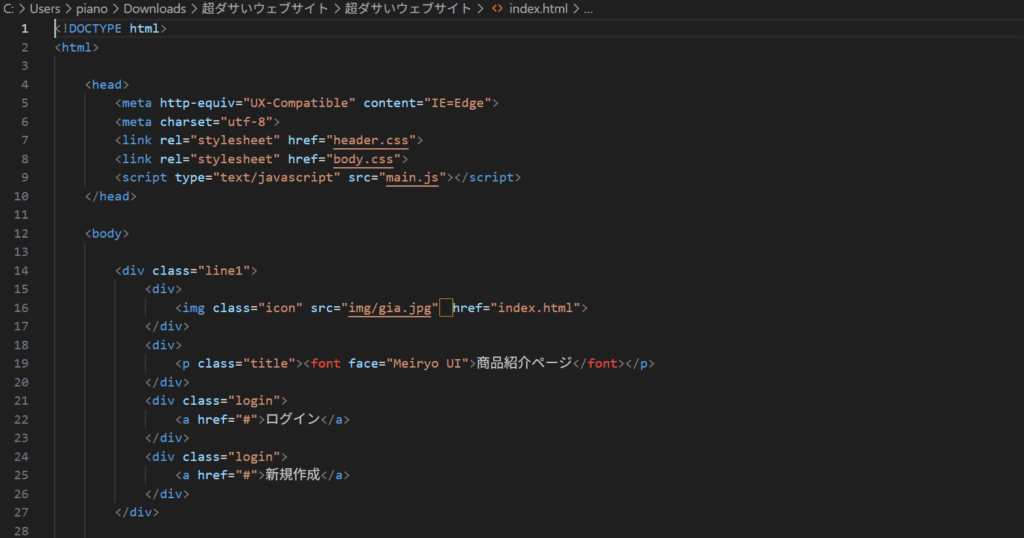1024x538 pixels.
Task: Click line number 4 beside head tag
Action: [24, 84]
